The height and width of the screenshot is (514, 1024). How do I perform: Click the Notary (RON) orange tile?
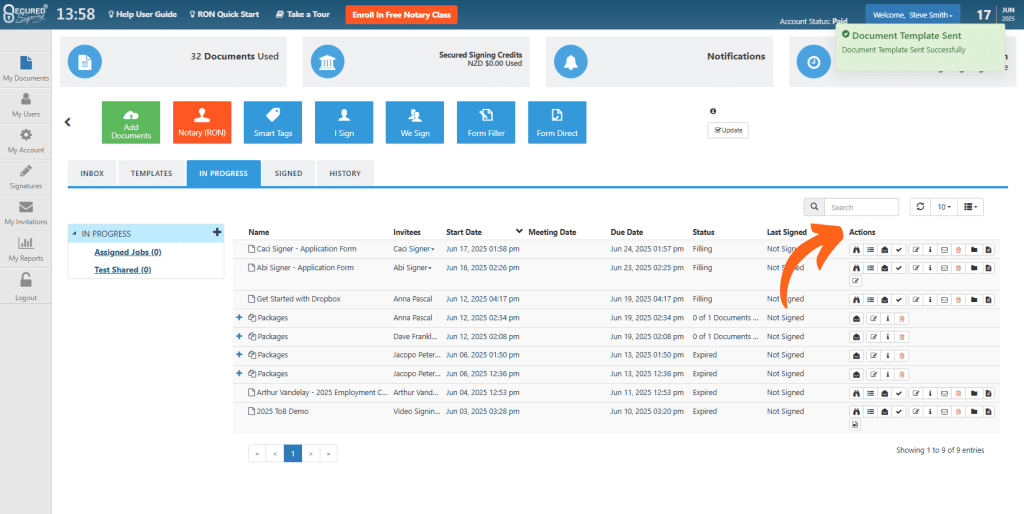point(202,122)
